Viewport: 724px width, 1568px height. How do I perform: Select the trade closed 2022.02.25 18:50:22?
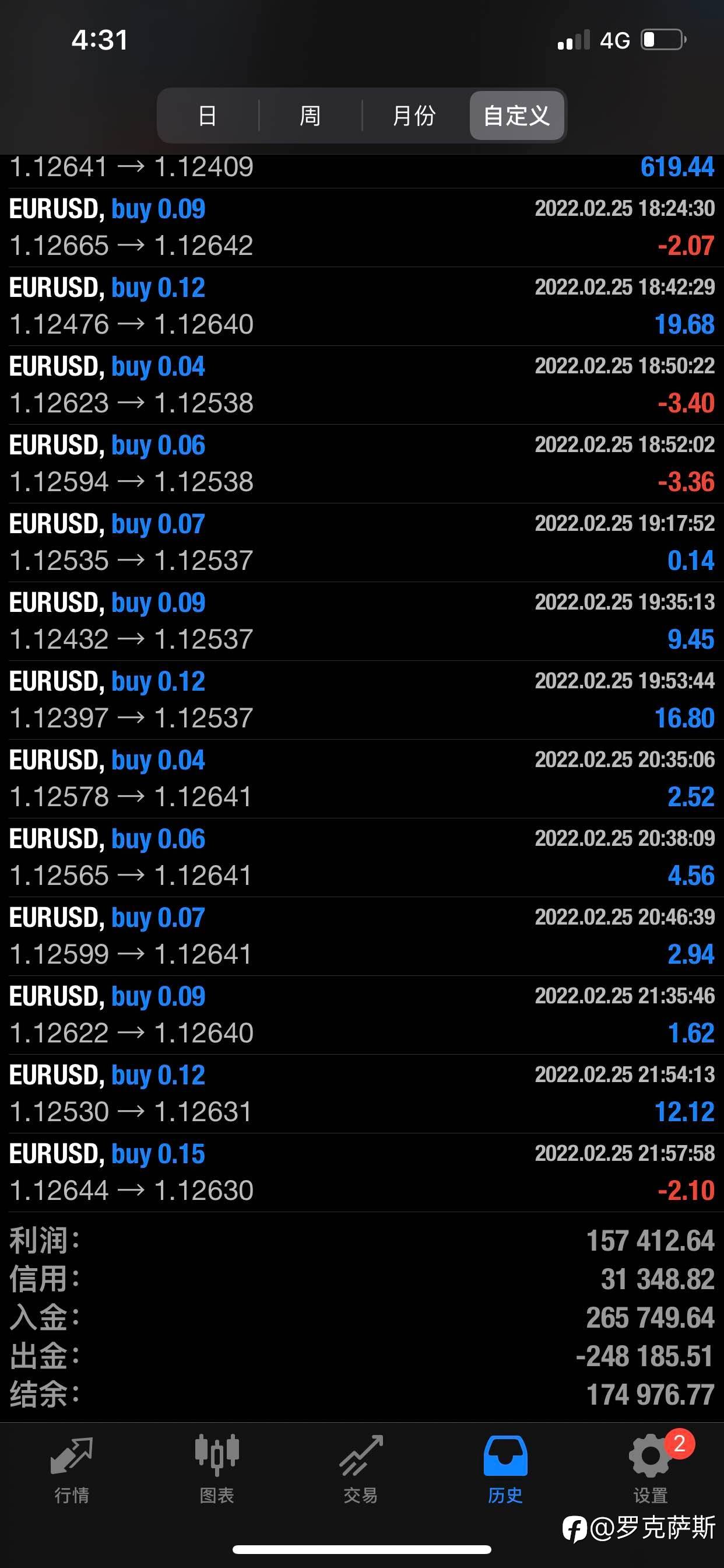[362, 384]
